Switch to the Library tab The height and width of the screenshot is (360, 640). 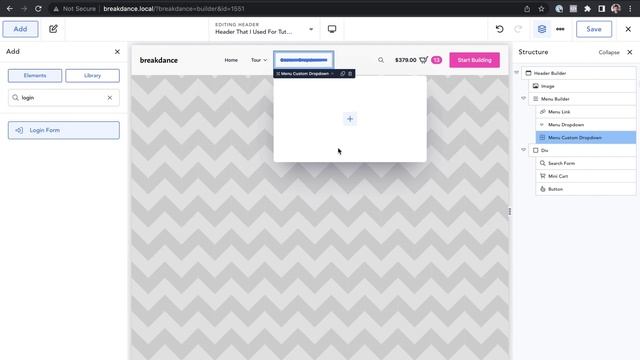92,76
